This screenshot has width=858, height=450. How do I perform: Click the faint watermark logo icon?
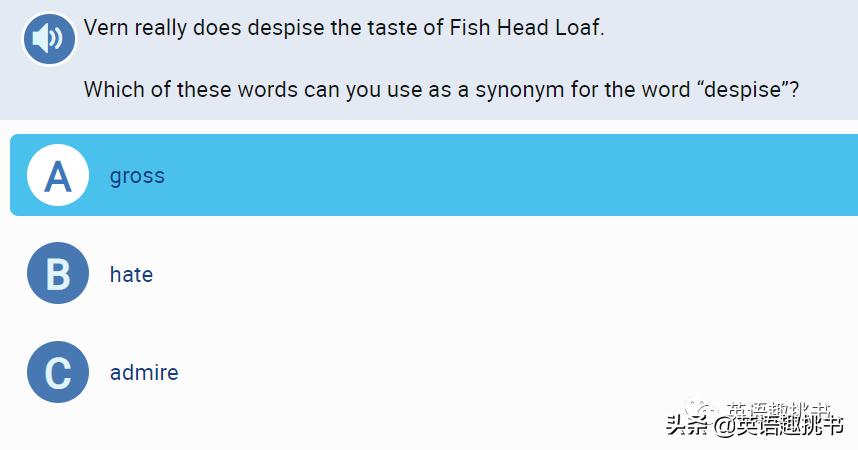701,409
